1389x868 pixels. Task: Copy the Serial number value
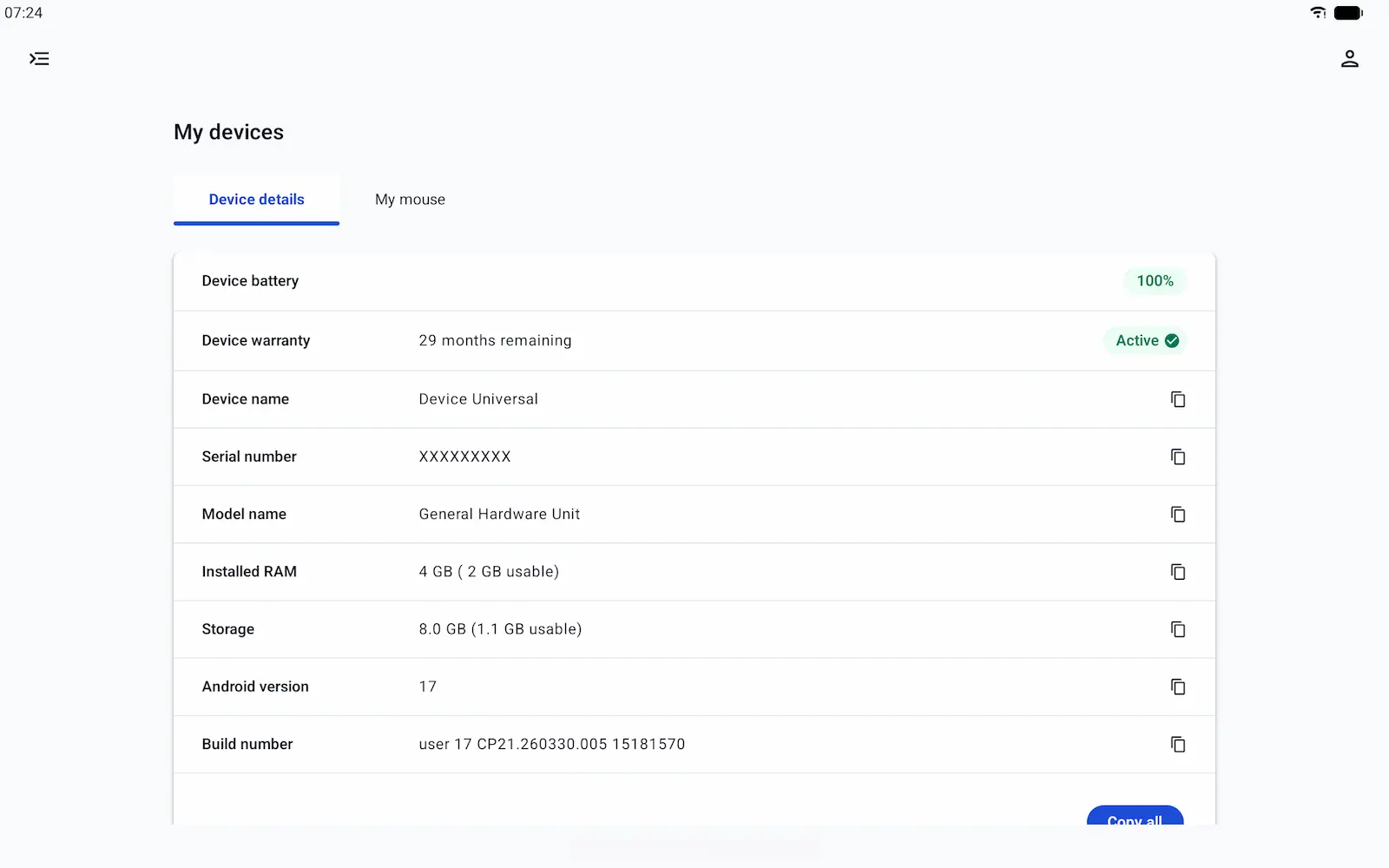(1177, 457)
